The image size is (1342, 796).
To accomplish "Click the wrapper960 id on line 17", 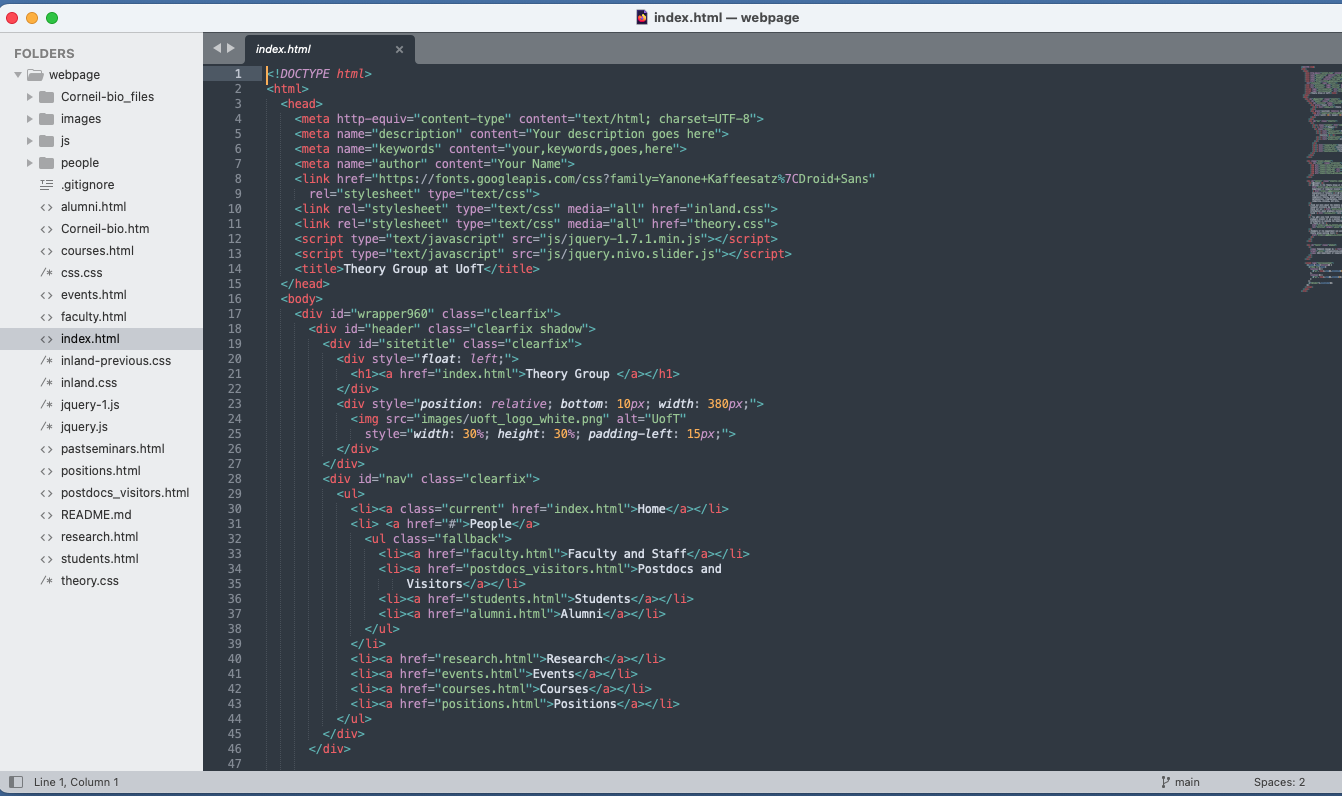I will point(394,314).
